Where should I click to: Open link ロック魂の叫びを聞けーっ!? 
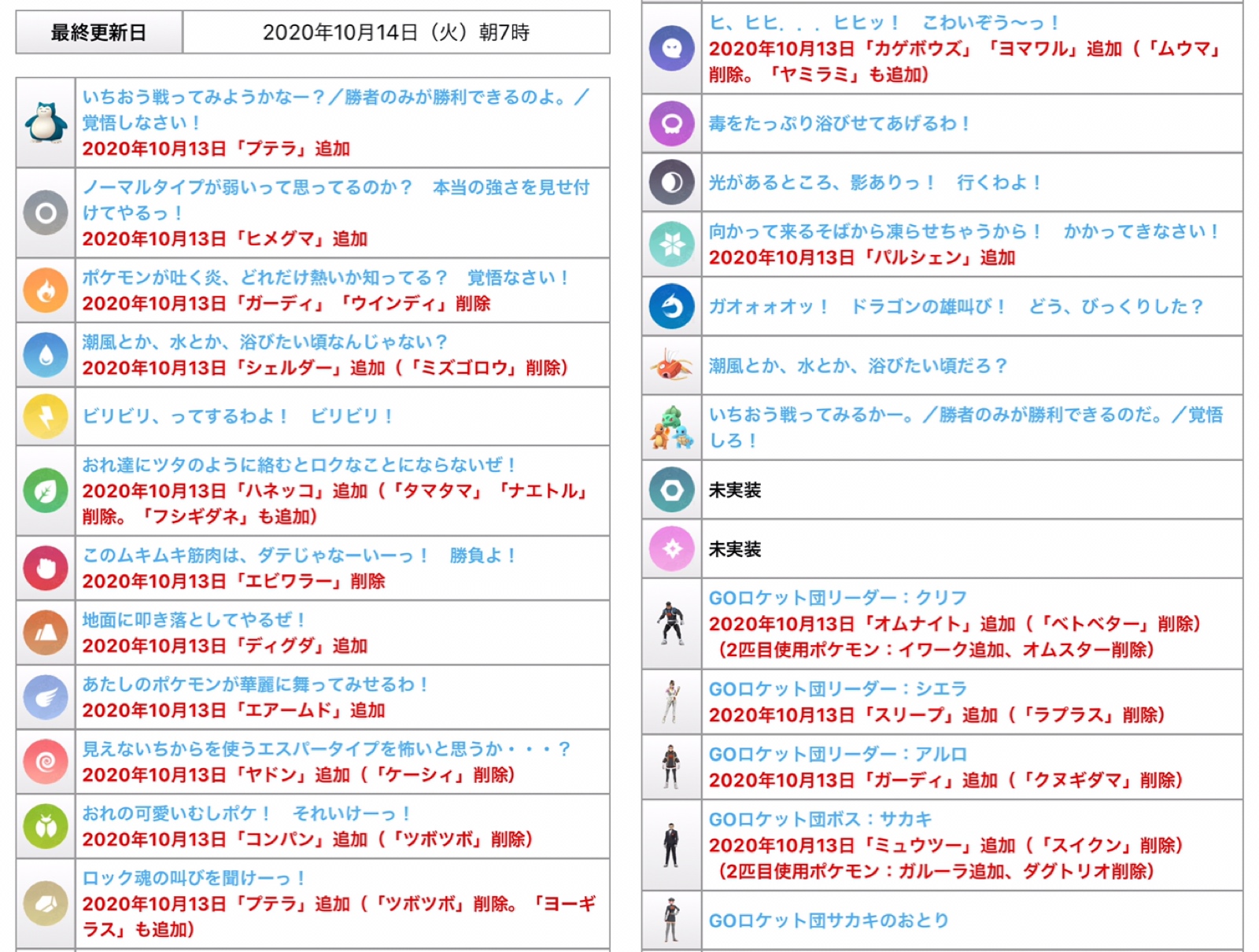pos(194,878)
